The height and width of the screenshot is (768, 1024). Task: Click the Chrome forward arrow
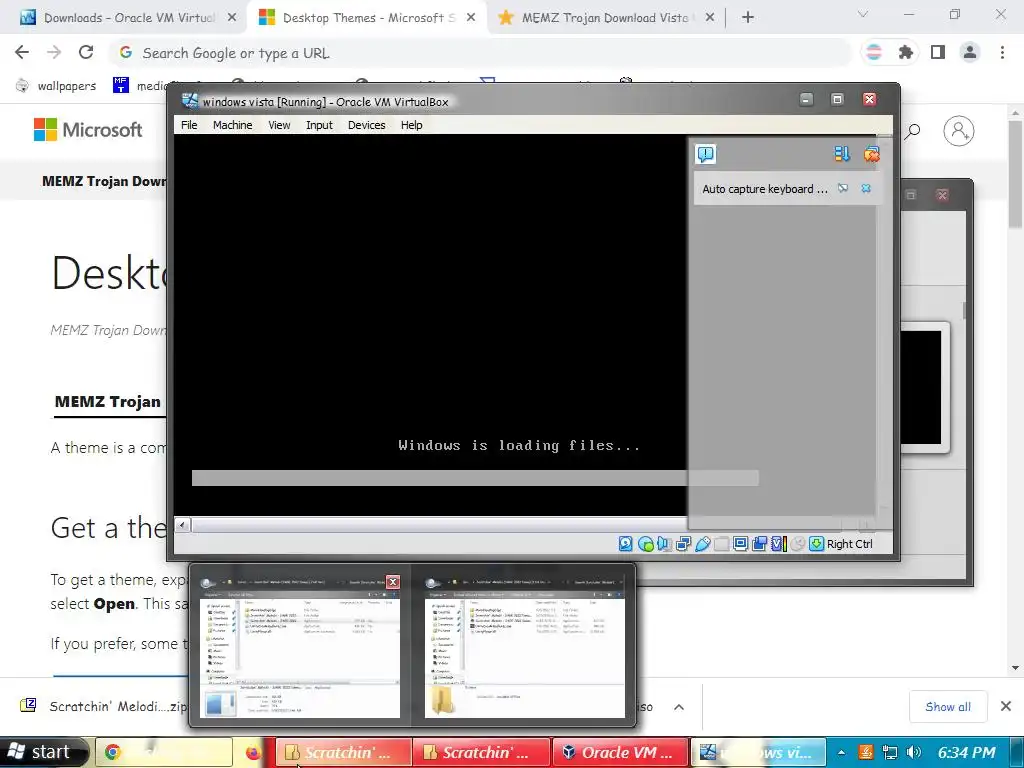click(54, 52)
